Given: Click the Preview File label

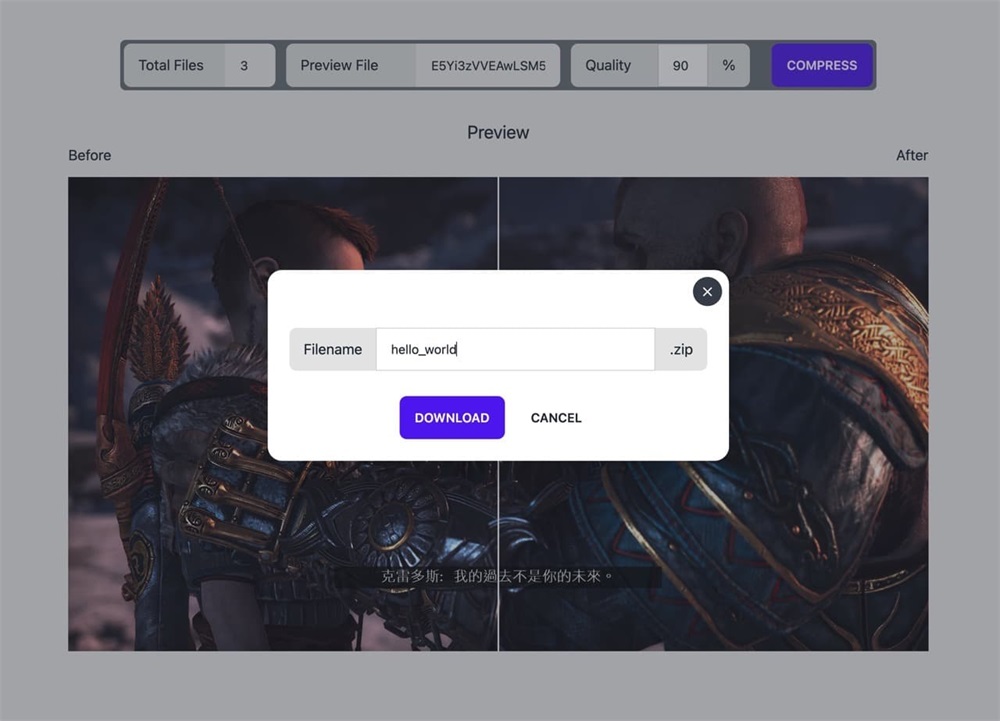Looking at the screenshot, I should point(339,65).
